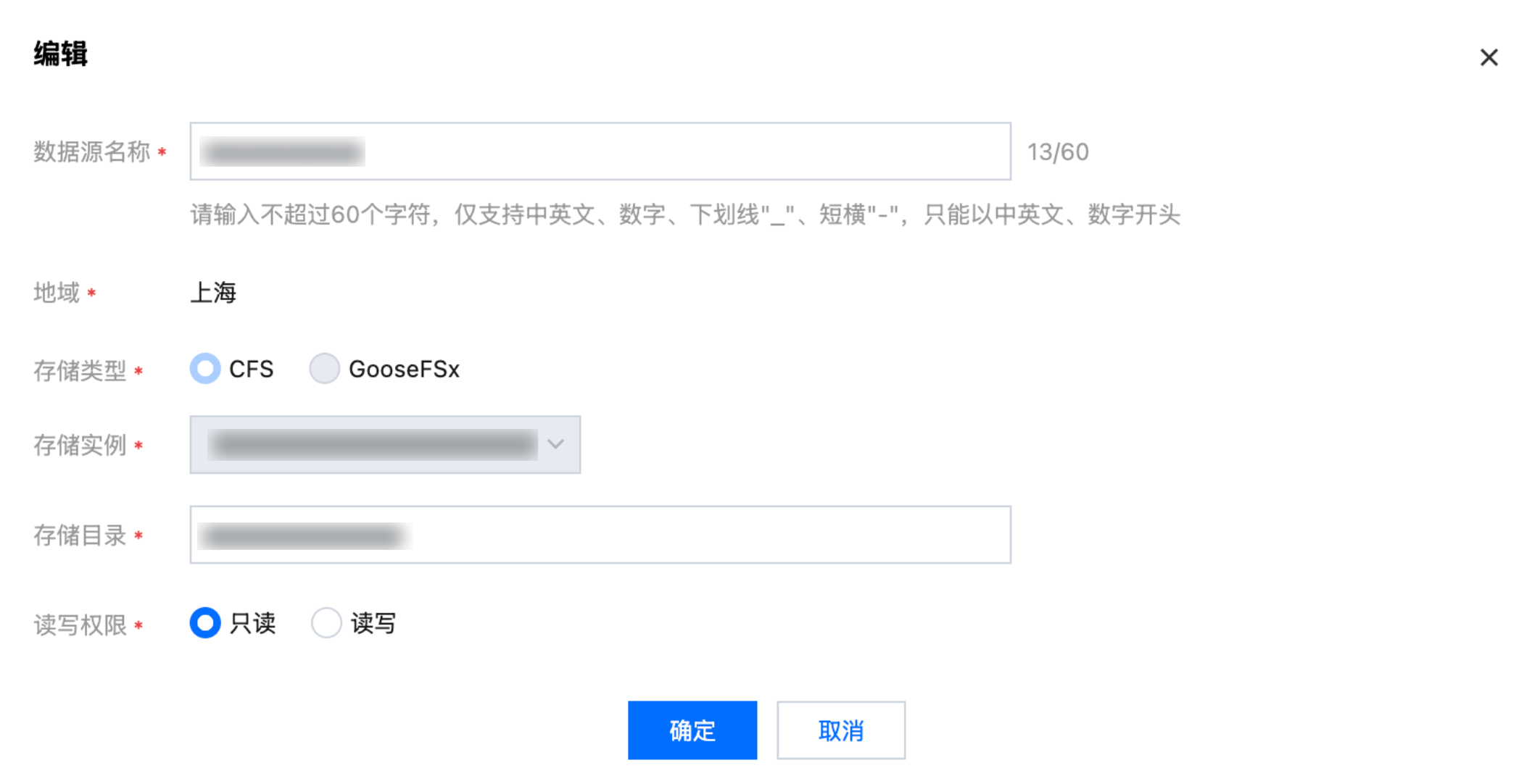Image resolution: width=1532 pixels, height=784 pixels.
Task: Click the chevron arrow in the 存储实例 selector
Action: [556, 444]
